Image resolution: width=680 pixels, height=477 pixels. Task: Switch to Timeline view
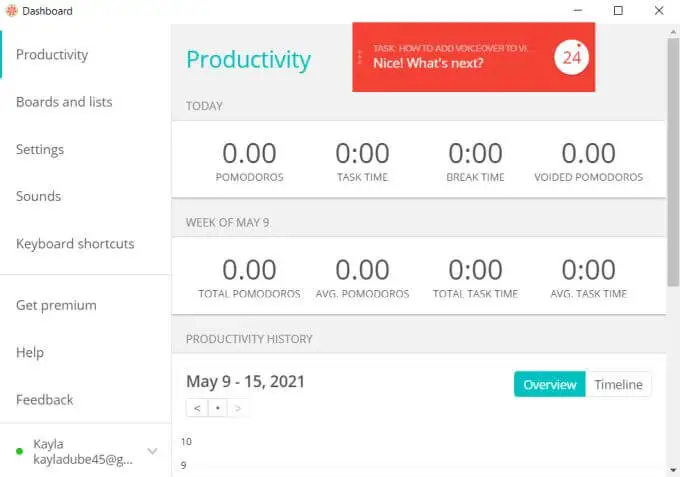click(618, 384)
